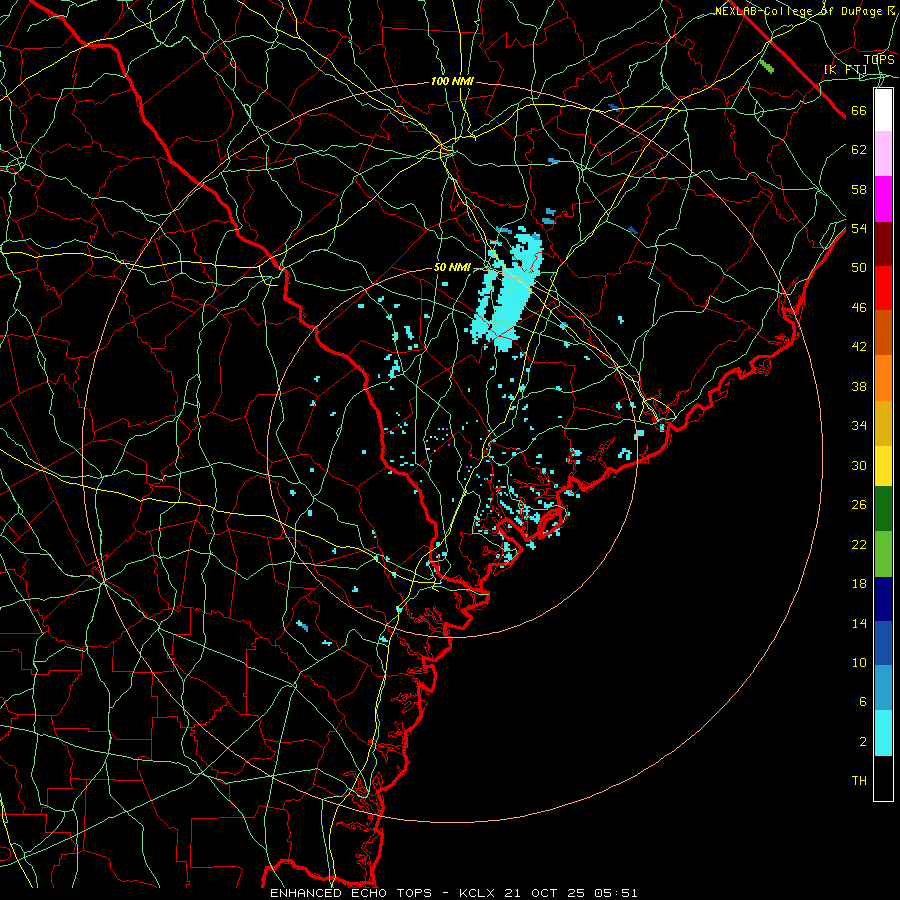Click the medium blue 18 kft swatch
This screenshot has width=900, height=900.
pyautogui.click(x=883, y=643)
